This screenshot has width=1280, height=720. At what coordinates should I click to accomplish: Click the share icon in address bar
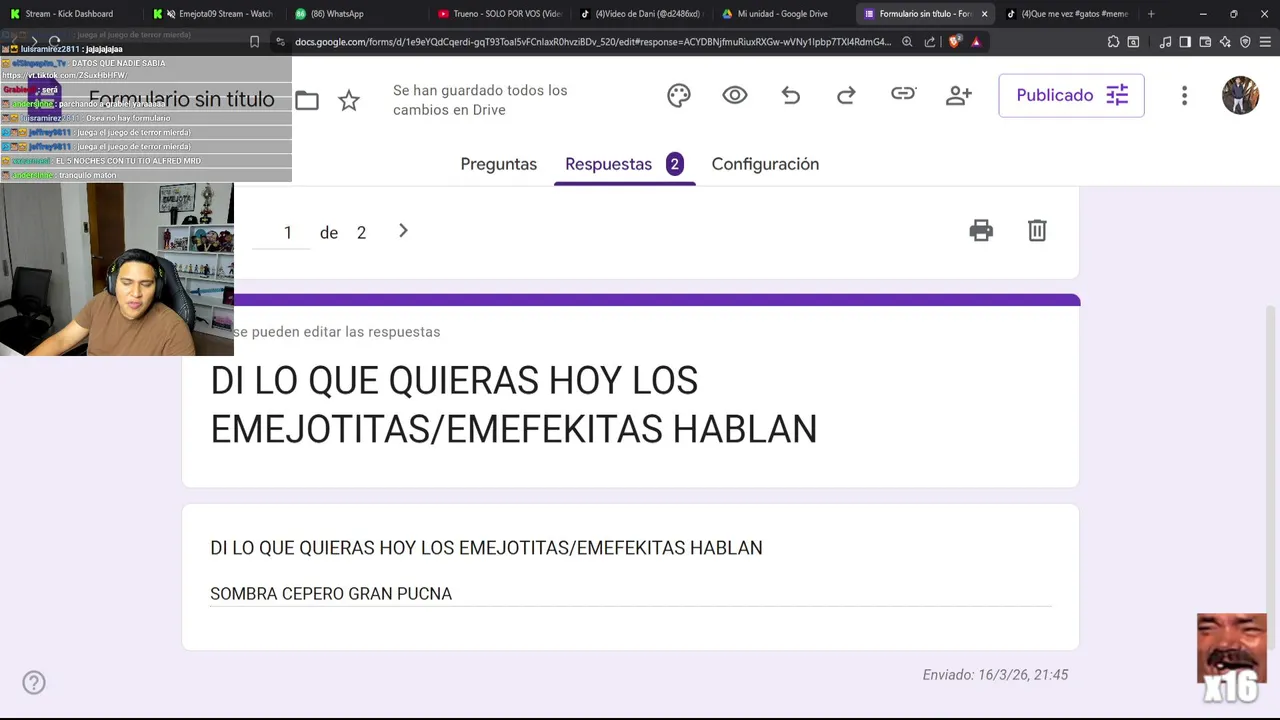tap(930, 42)
